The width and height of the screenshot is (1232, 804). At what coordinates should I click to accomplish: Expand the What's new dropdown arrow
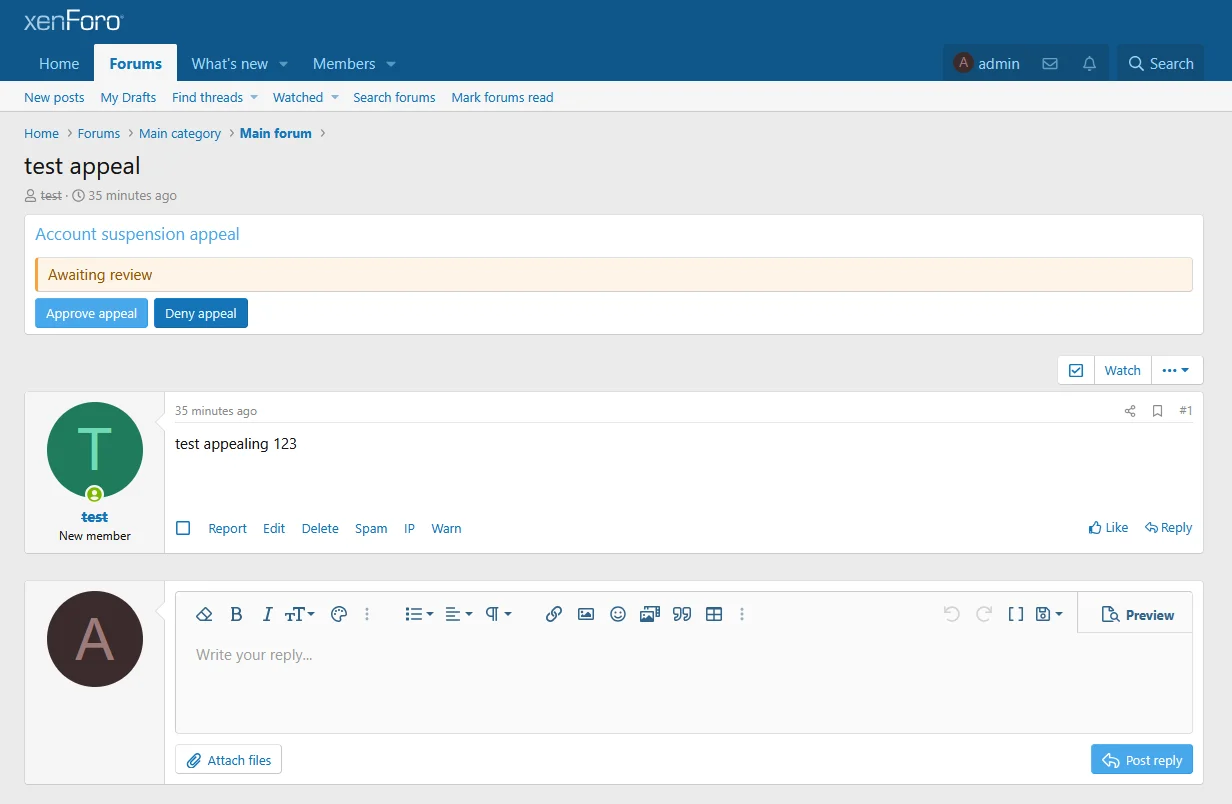coord(284,64)
